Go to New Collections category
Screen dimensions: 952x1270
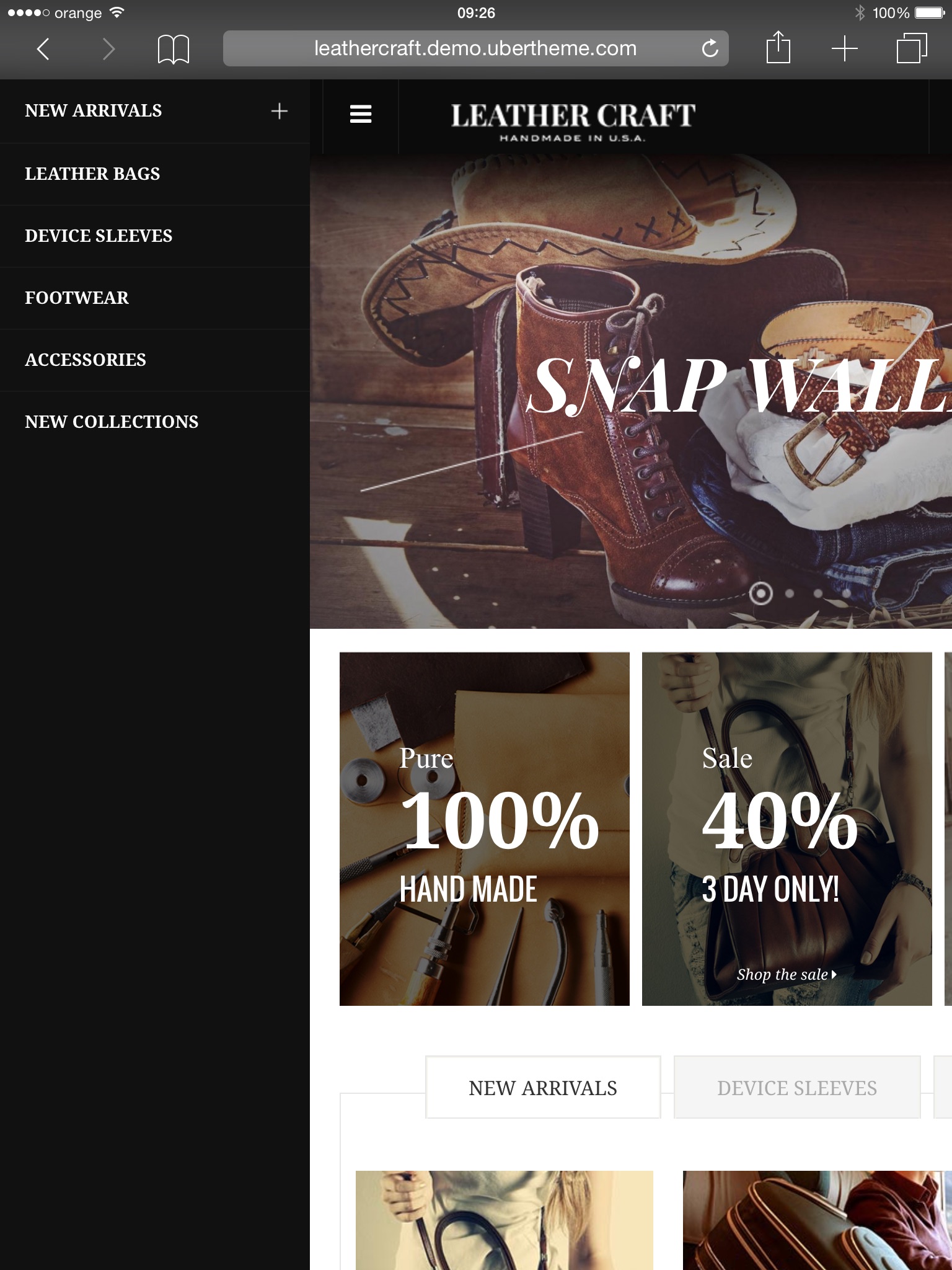(112, 422)
